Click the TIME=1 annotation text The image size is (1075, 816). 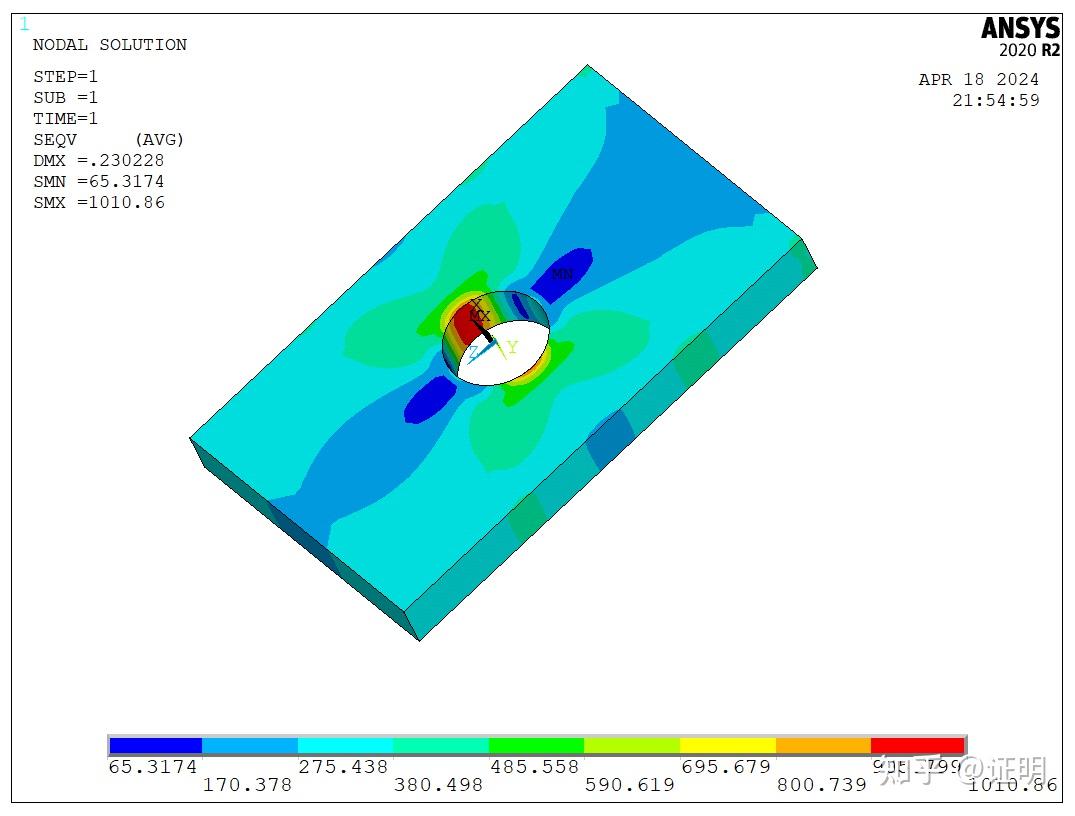coord(68,118)
